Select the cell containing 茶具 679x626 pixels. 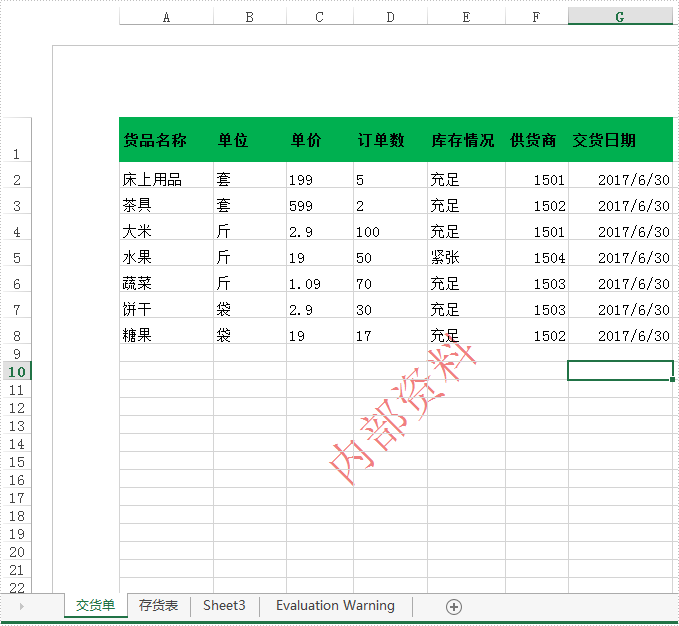click(166, 201)
